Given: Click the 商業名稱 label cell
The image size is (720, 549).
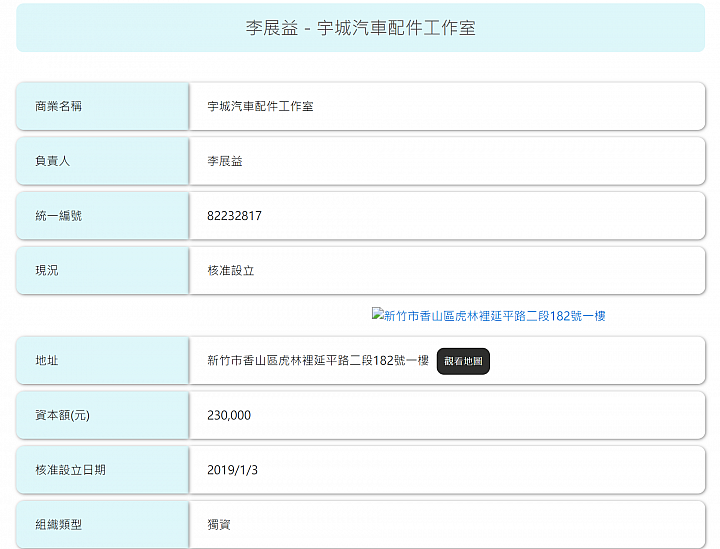Looking at the screenshot, I should click(102, 106).
